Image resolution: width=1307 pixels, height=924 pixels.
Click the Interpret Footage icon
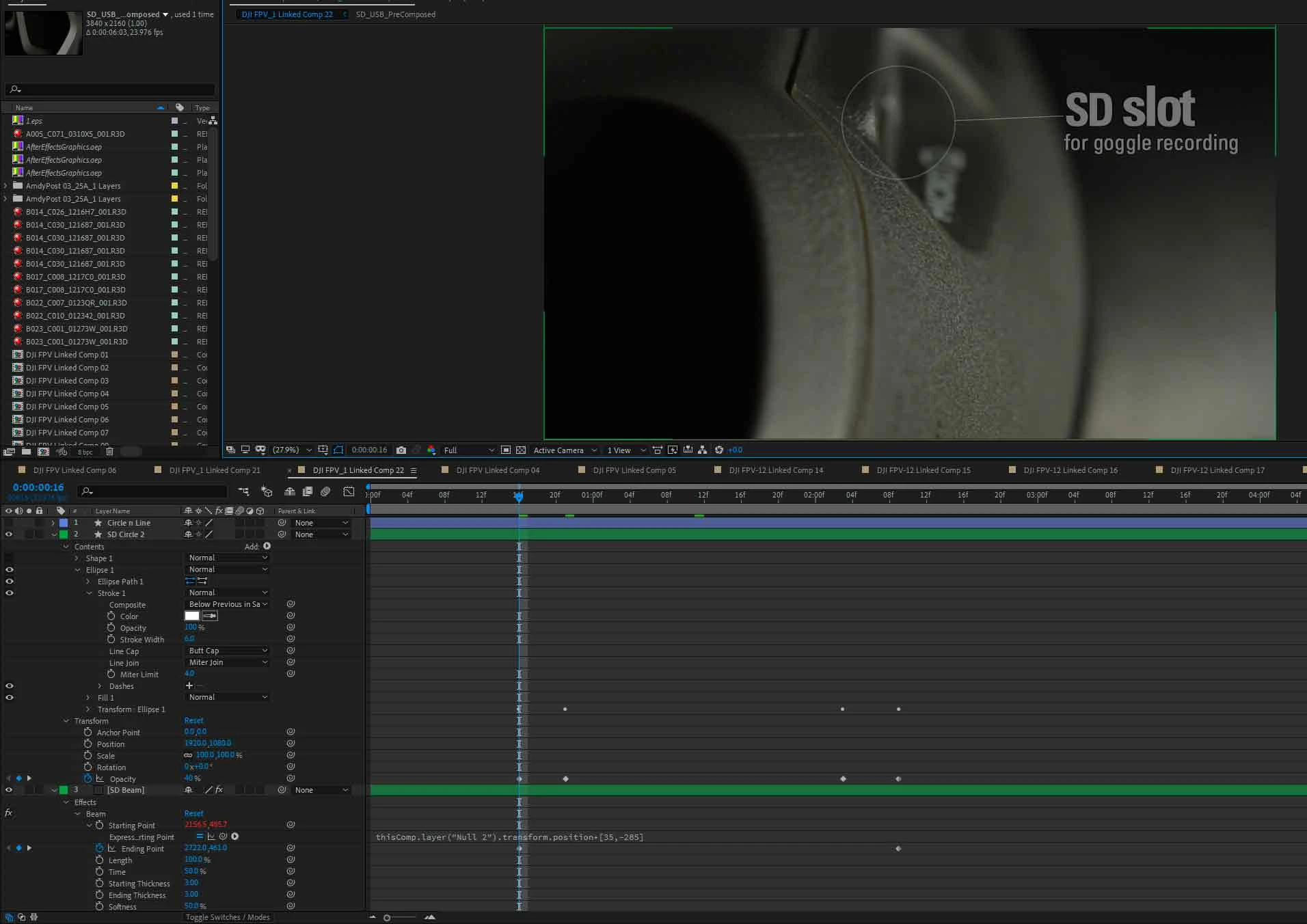click(9, 452)
